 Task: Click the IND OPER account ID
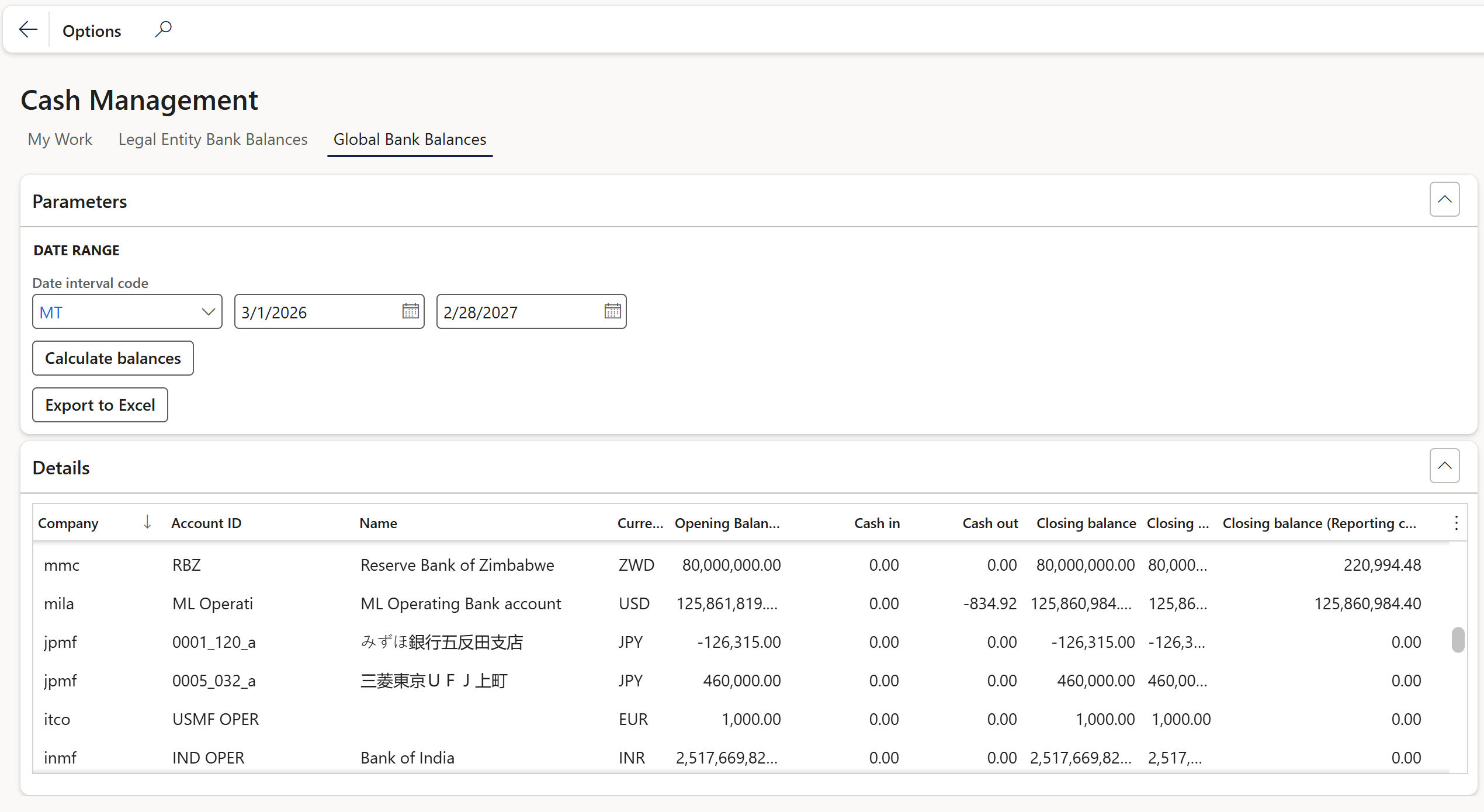[x=208, y=758]
